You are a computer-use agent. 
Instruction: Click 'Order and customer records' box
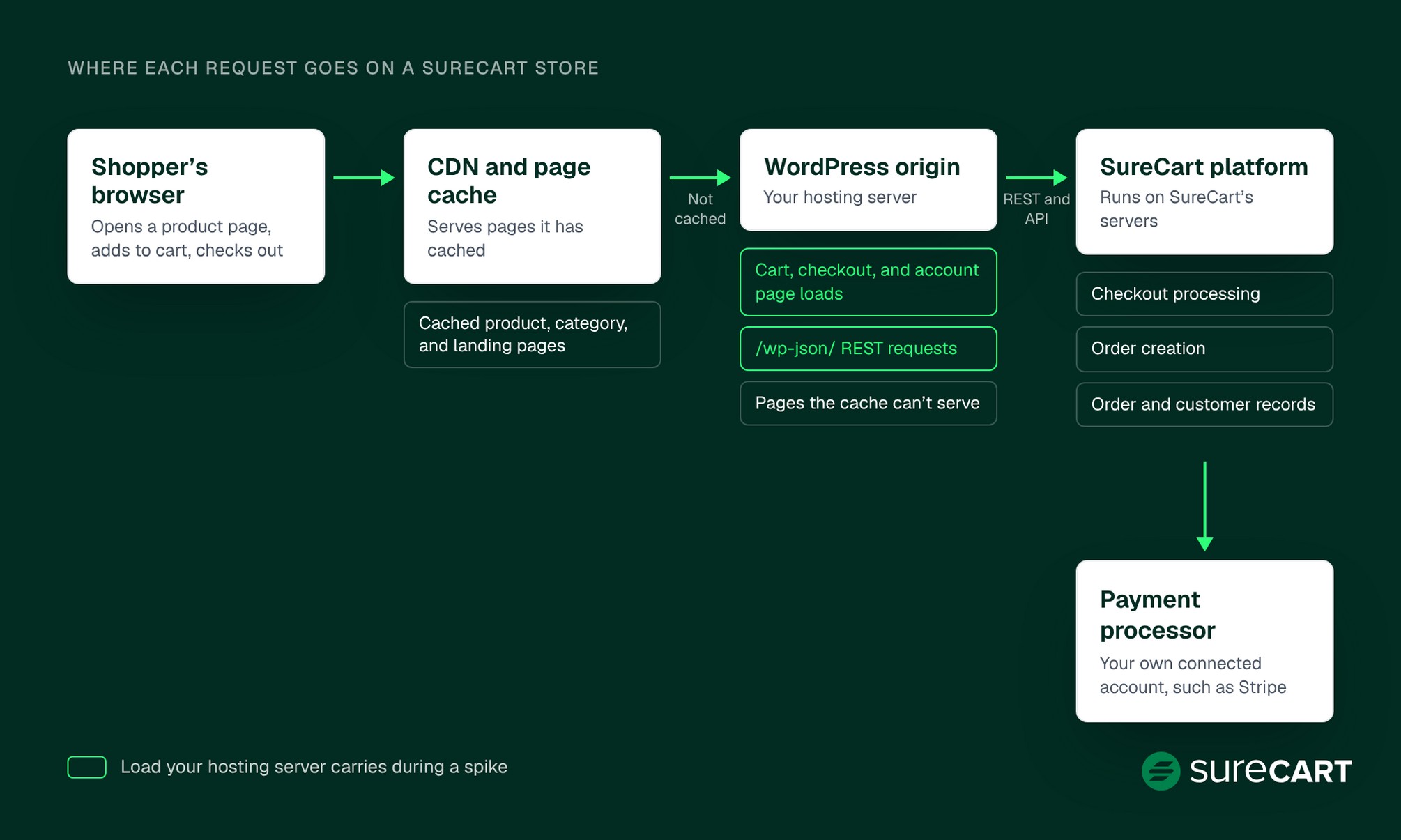pyautogui.click(x=1204, y=404)
